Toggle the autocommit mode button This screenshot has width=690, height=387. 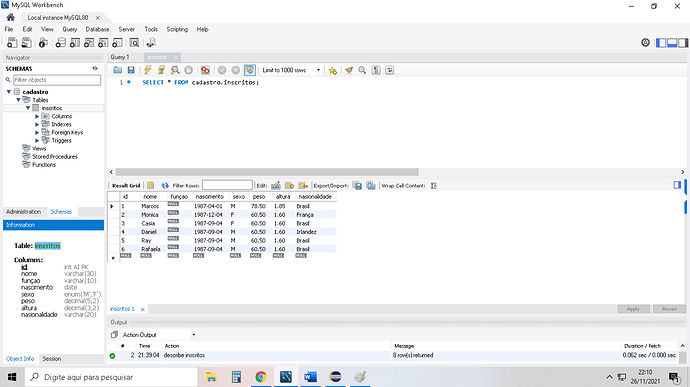click(x=250, y=70)
